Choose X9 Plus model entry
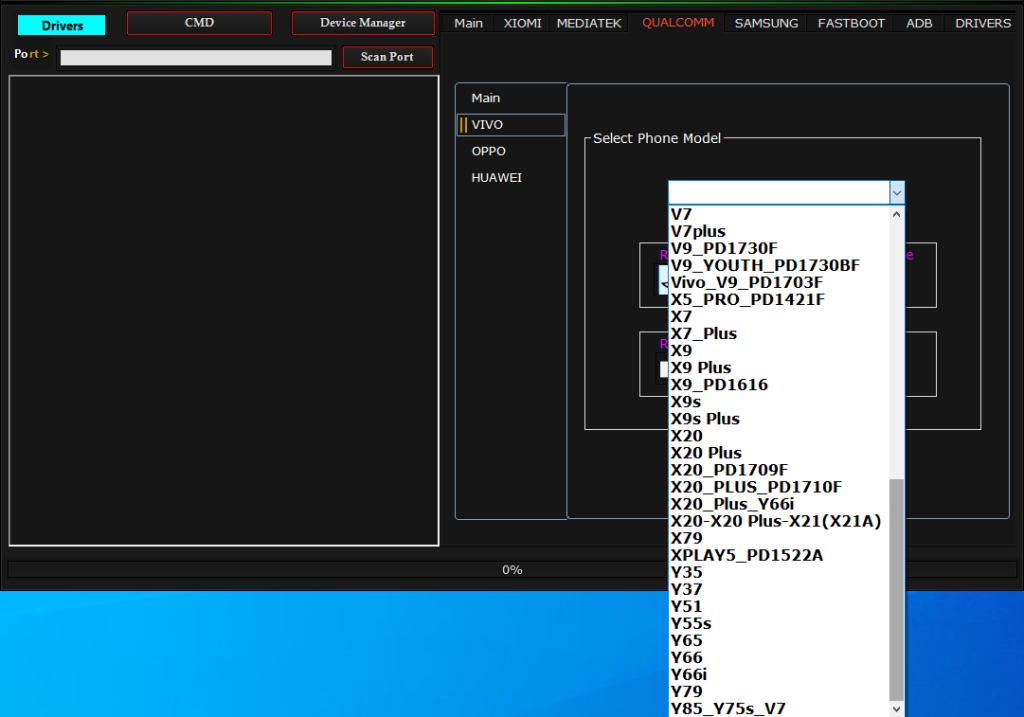1024x717 pixels. pyautogui.click(x=779, y=368)
